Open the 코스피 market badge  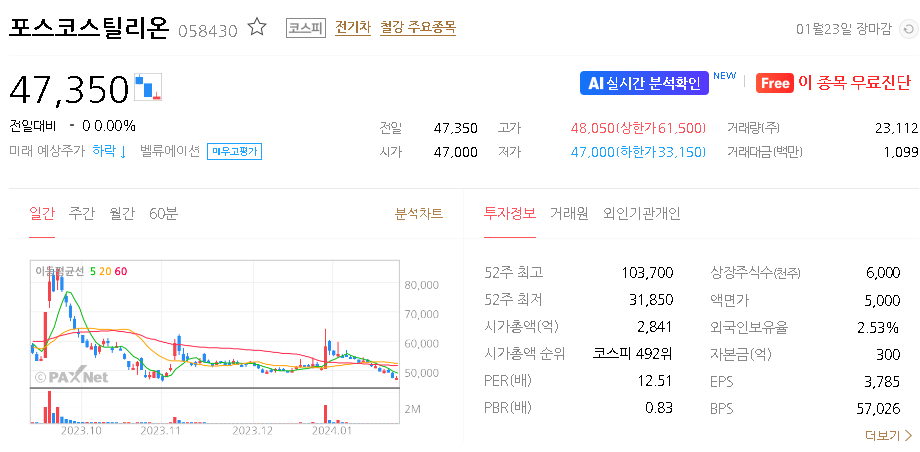tap(306, 28)
